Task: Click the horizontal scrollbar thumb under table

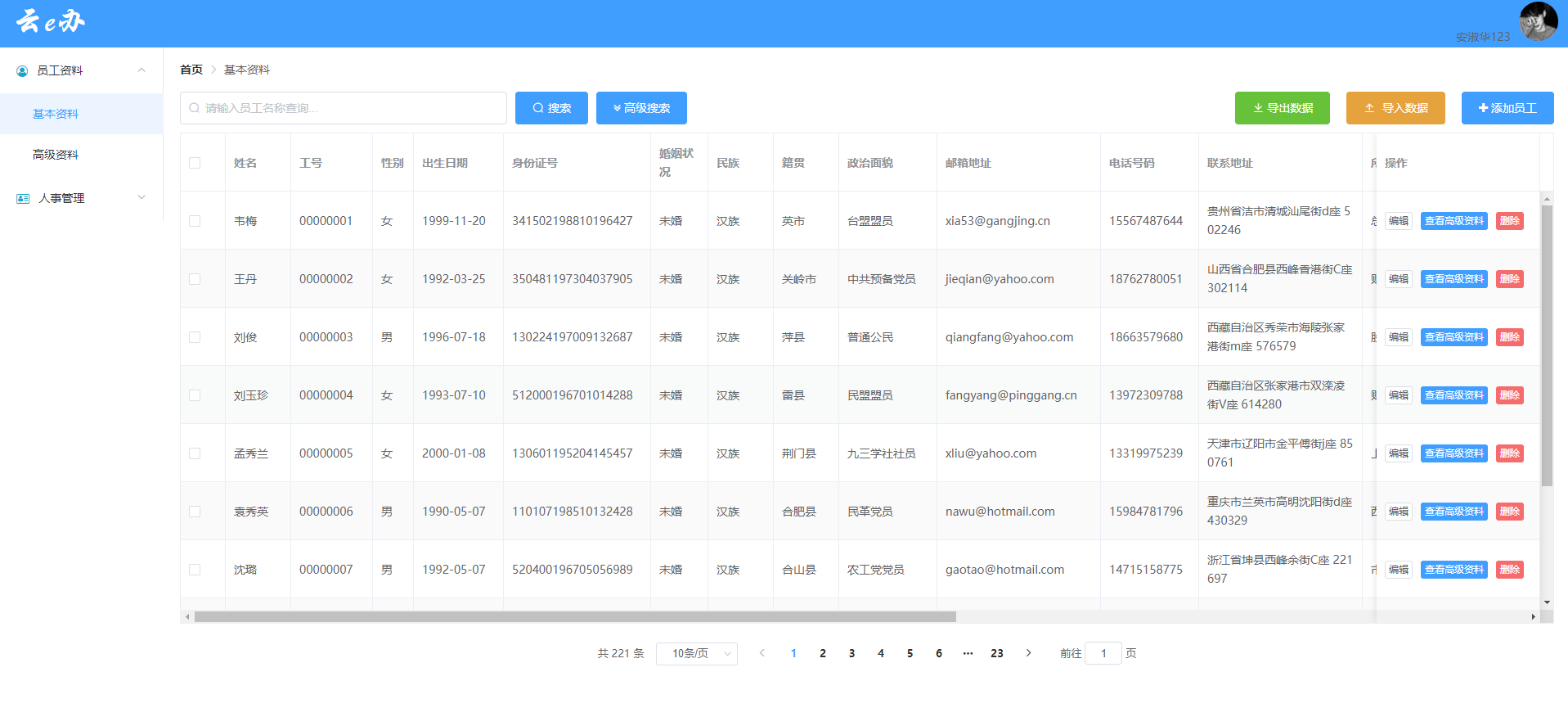Action: pyautogui.click(x=575, y=616)
